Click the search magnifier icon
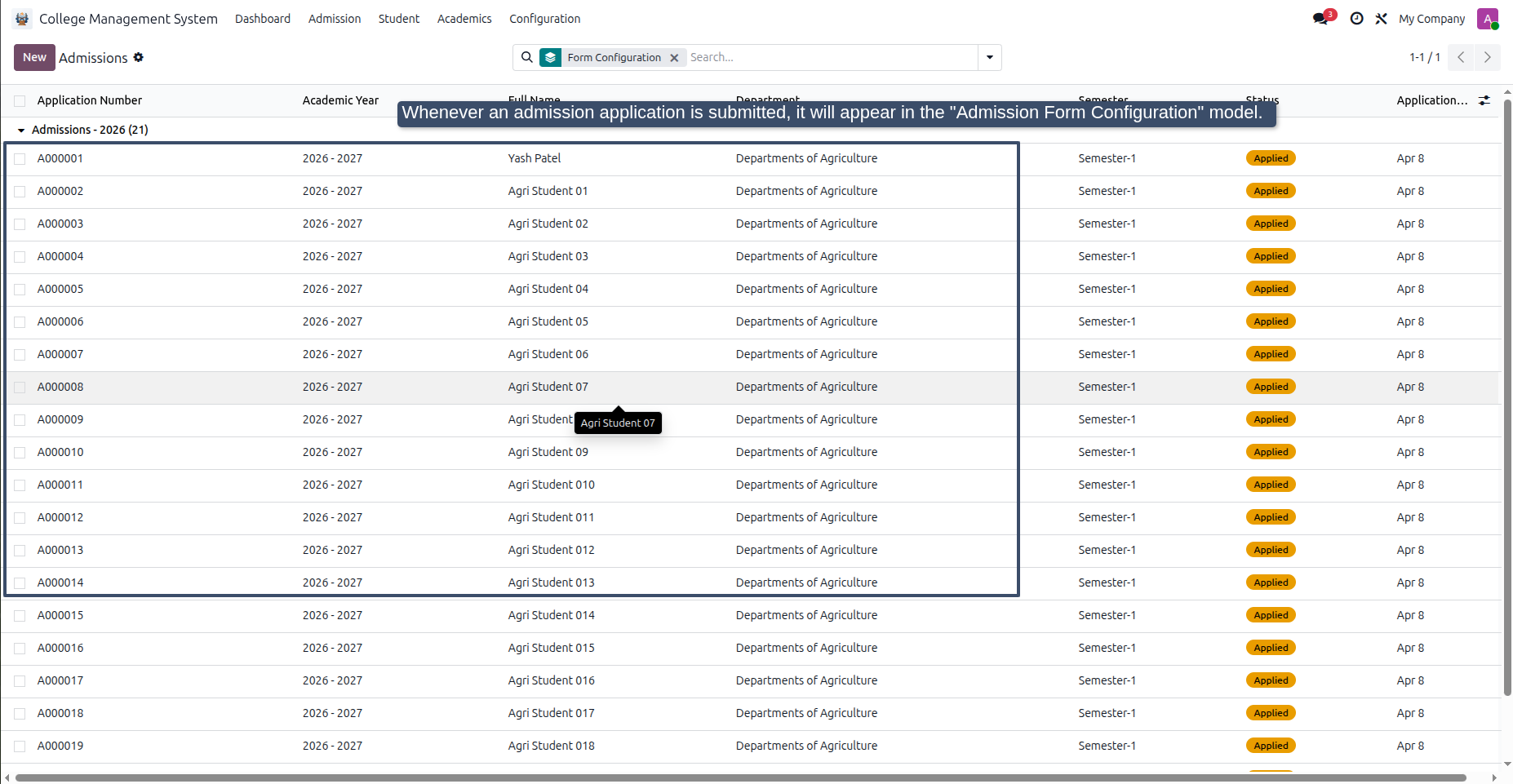Image resolution: width=1513 pixels, height=784 pixels. click(x=527, y=57)
